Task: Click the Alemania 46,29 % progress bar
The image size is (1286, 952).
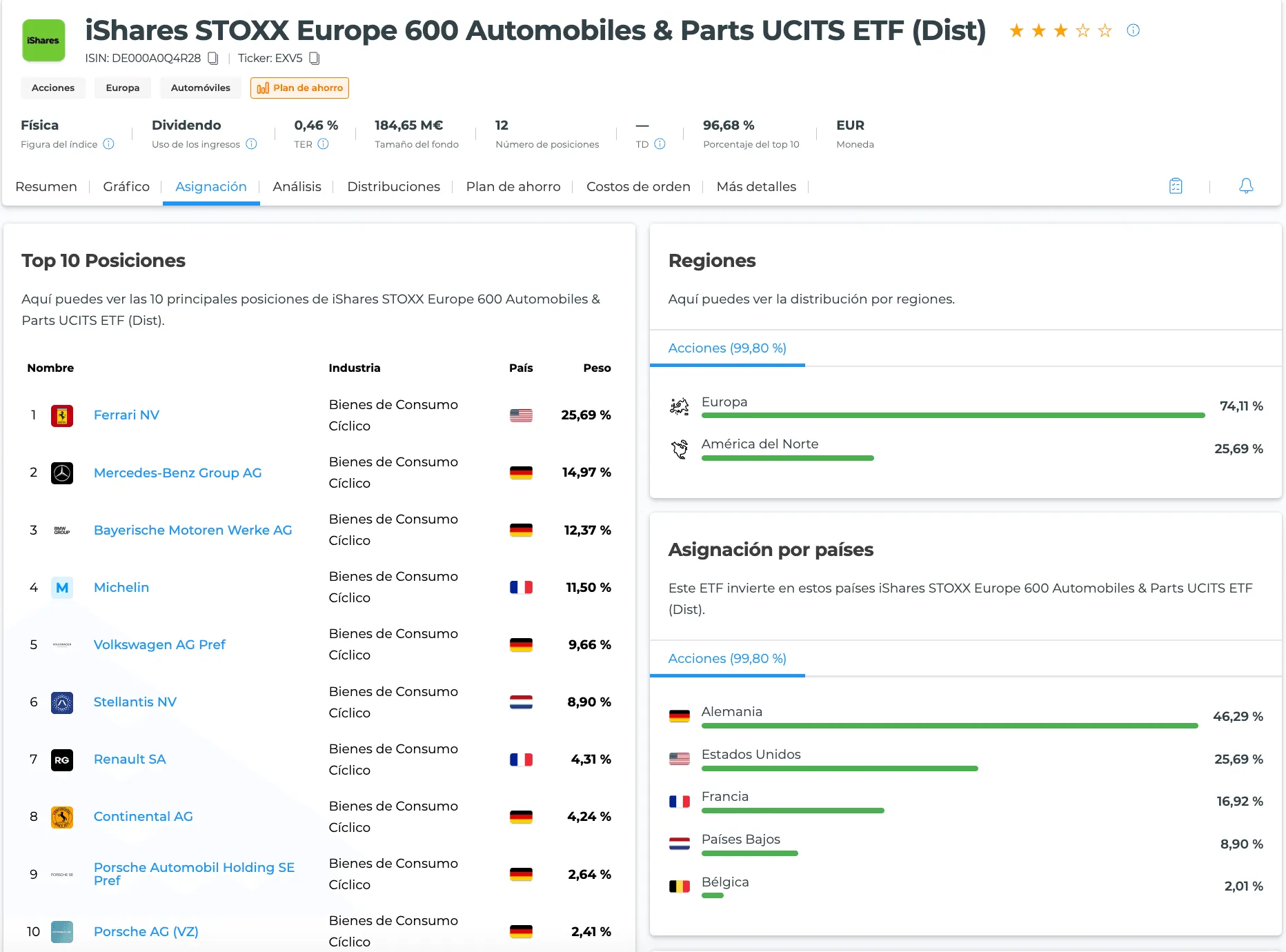Action: tap(949, 726)
